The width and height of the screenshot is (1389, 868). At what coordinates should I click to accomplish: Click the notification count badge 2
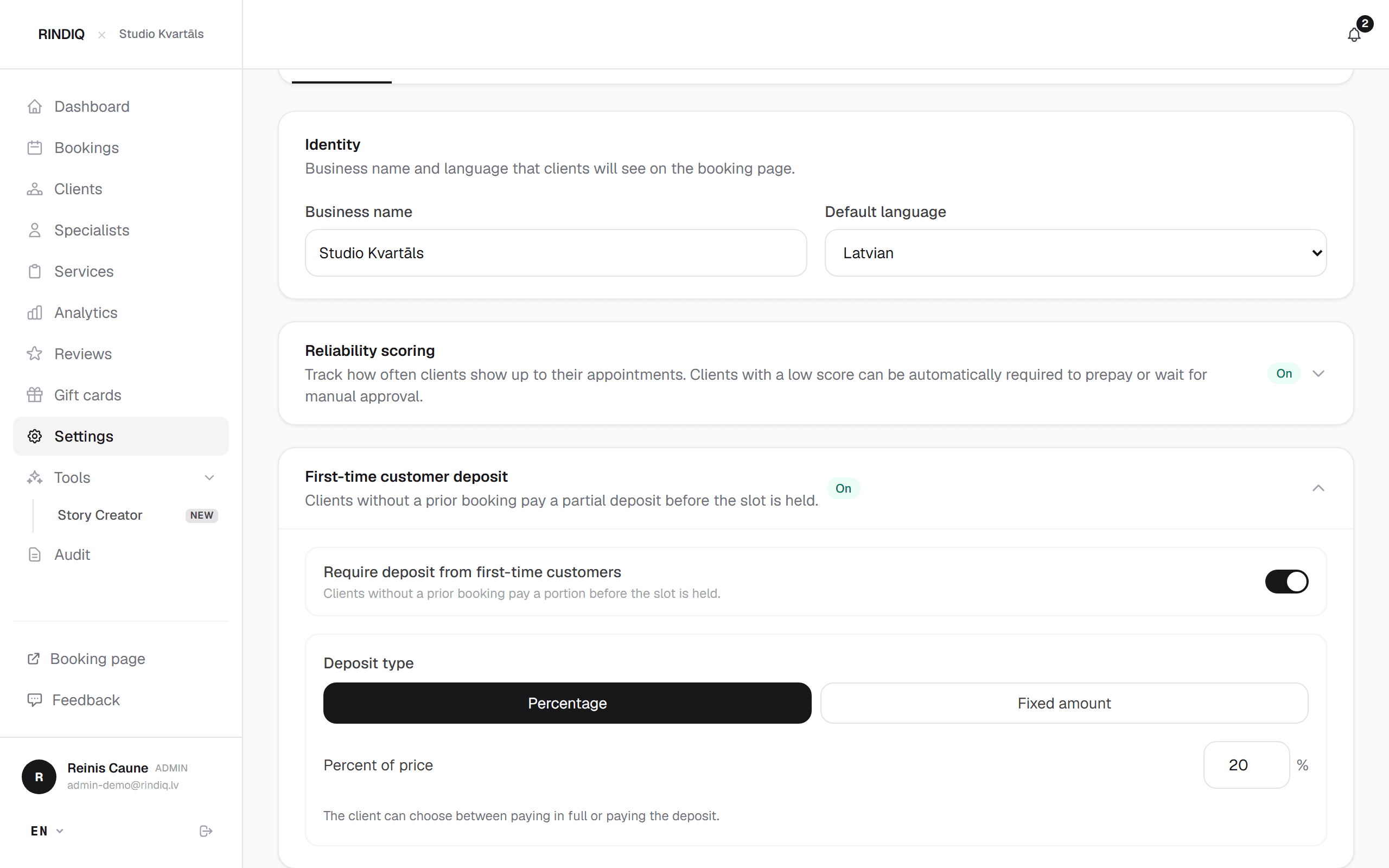pos(1365,23)
